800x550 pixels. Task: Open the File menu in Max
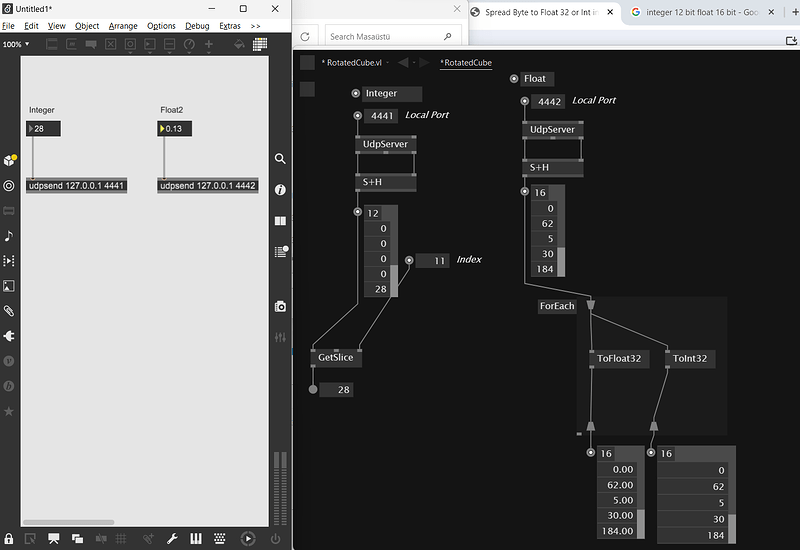click(x=8, y=26)
